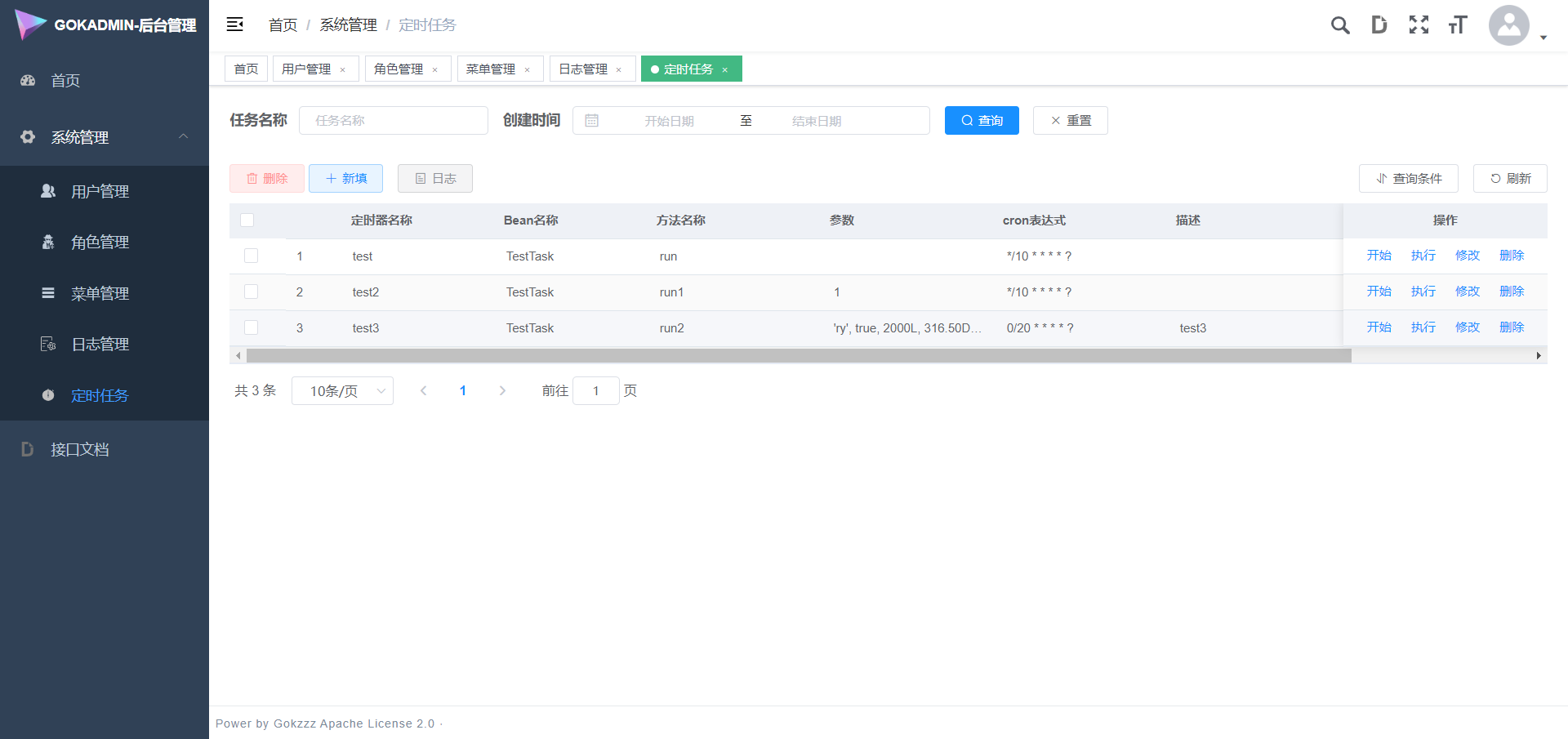The image size is (1568, 739).
Task: Open 角色管理 in the sidebar
Action: point(100,243)
